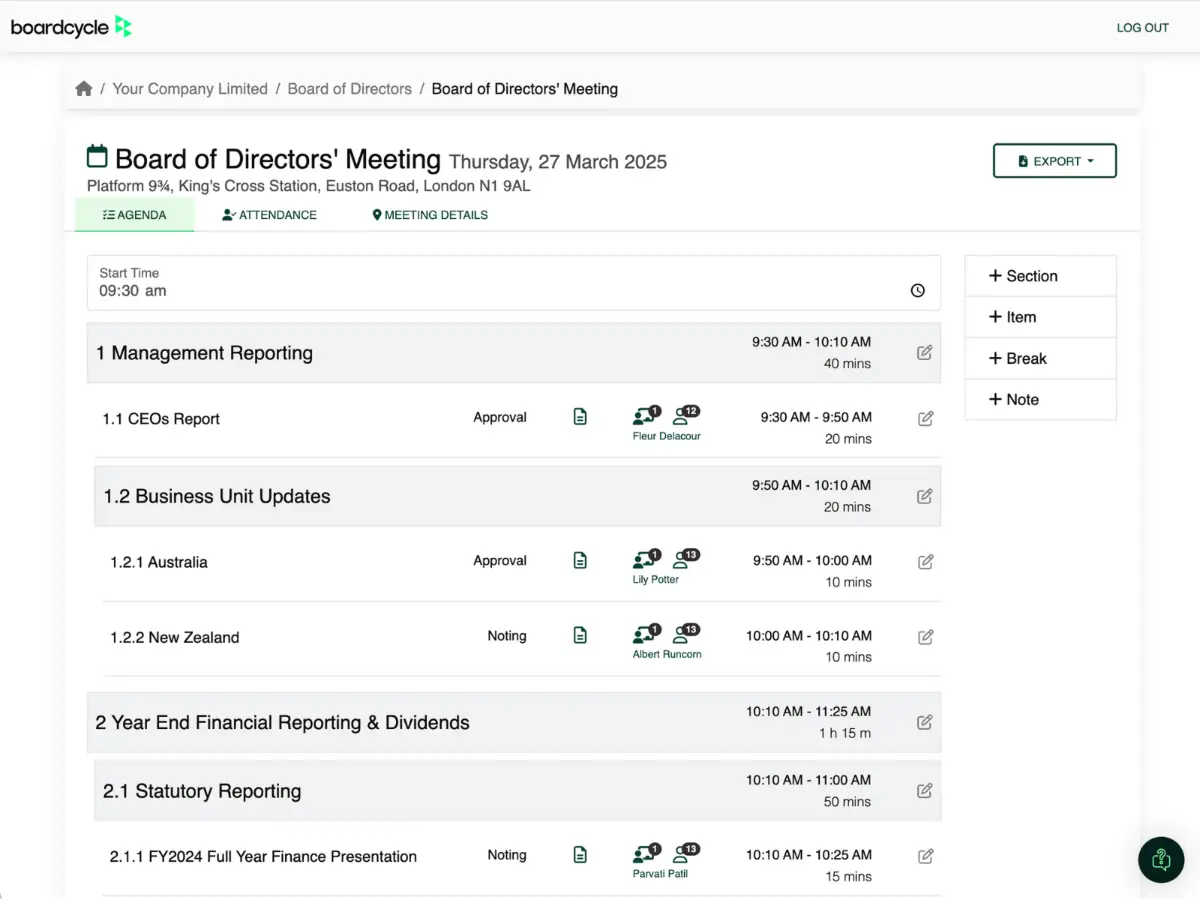
Task: Select the Agenda tab
Action: (135, 215)
